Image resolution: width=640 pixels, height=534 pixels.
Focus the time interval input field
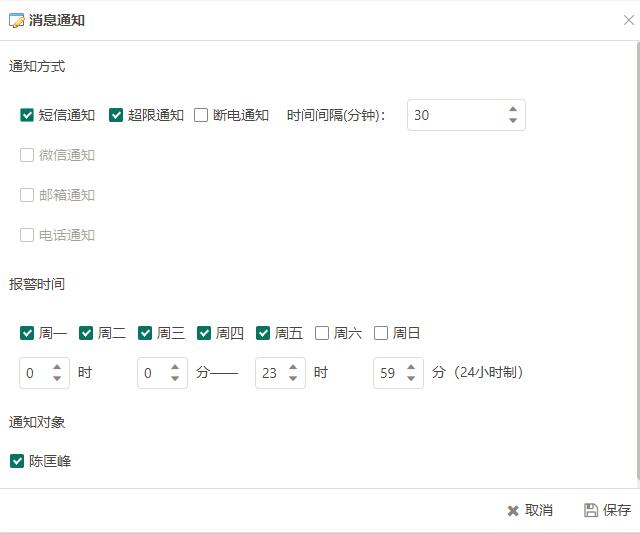pyautogui.click(x=455, y=115)
